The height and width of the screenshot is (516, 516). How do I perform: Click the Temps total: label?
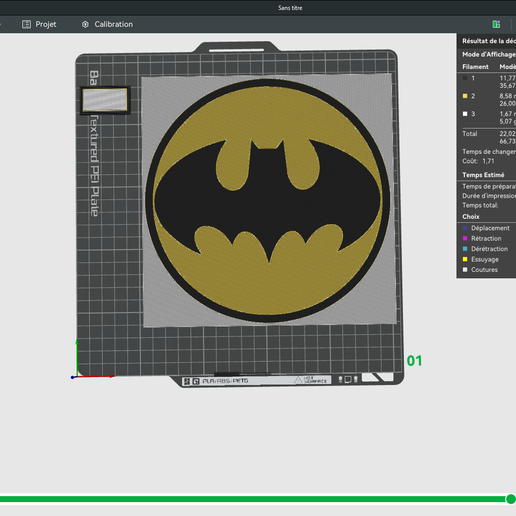(x=480, y=205)
